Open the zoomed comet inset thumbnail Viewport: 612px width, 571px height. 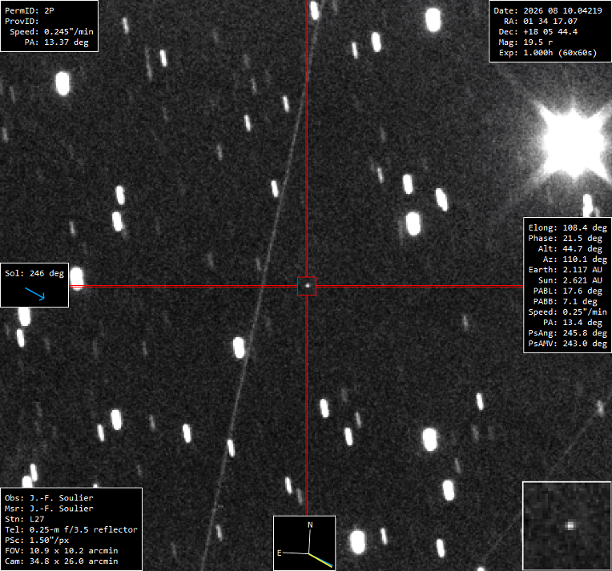[x=567, y=526]
